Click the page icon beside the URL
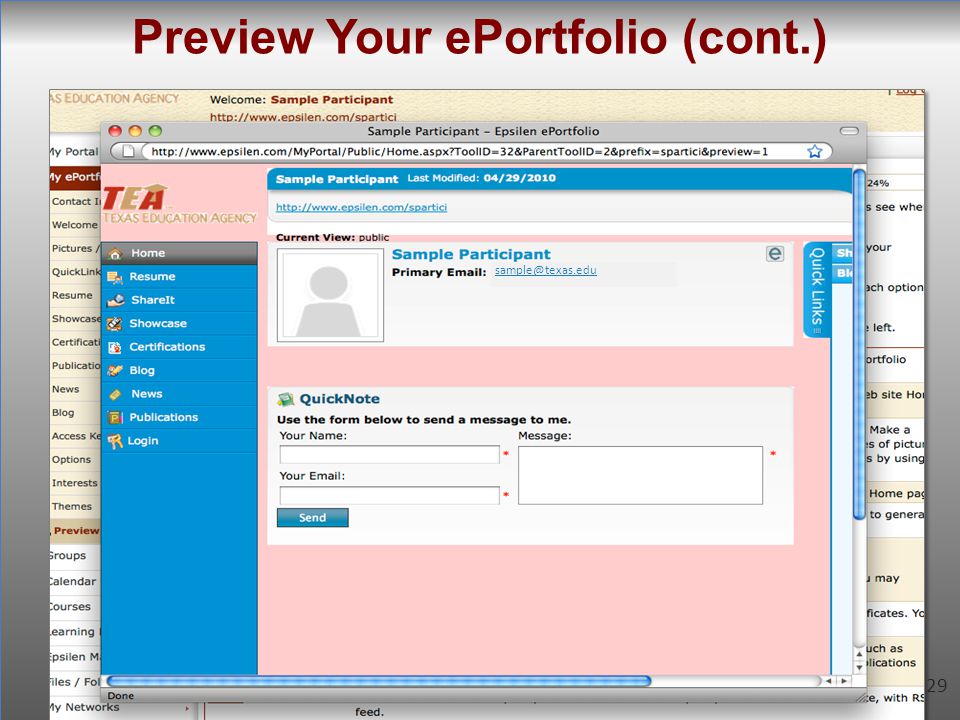The image size is (960, 720). coord(128,151)
